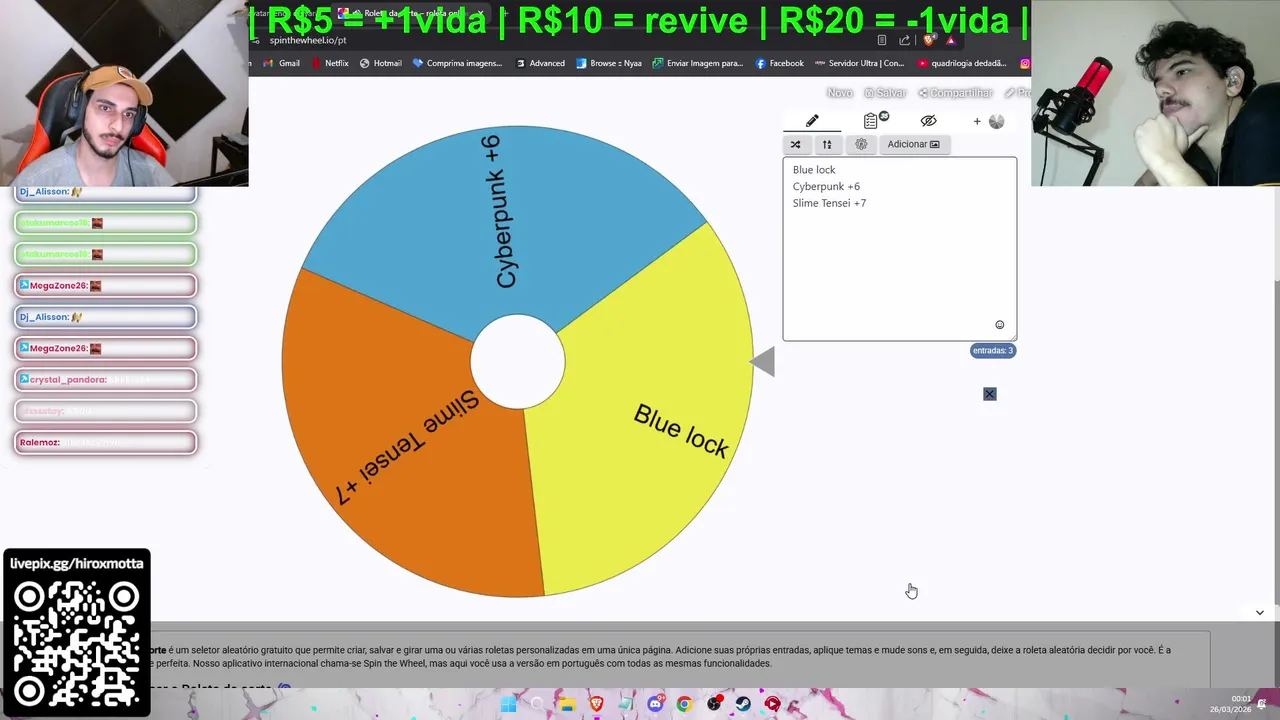The height and width of the screenshot is (720, 1280).
Task: Open Google Chrome from the taskbar
Action: (684, 704)
